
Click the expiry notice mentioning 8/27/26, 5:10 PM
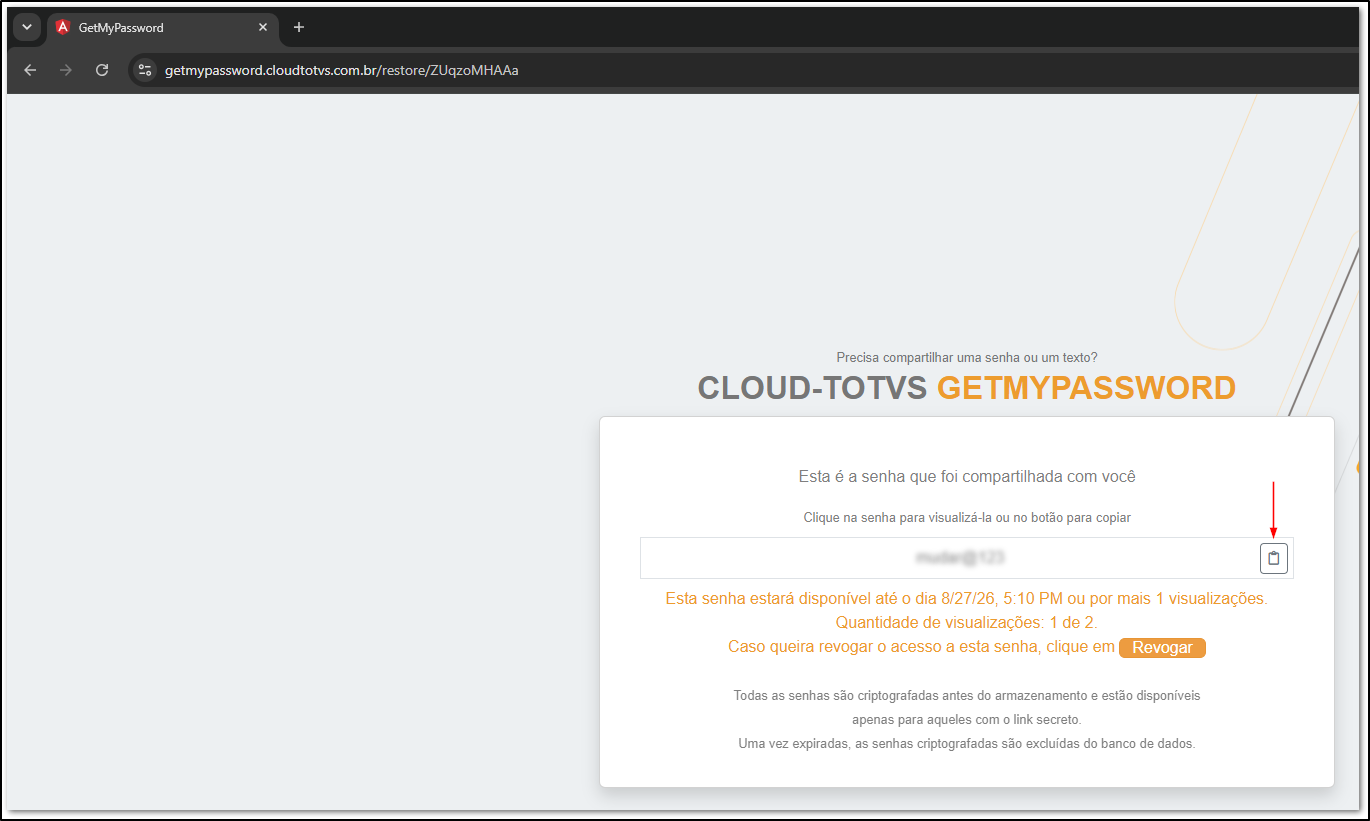[967, 599]
